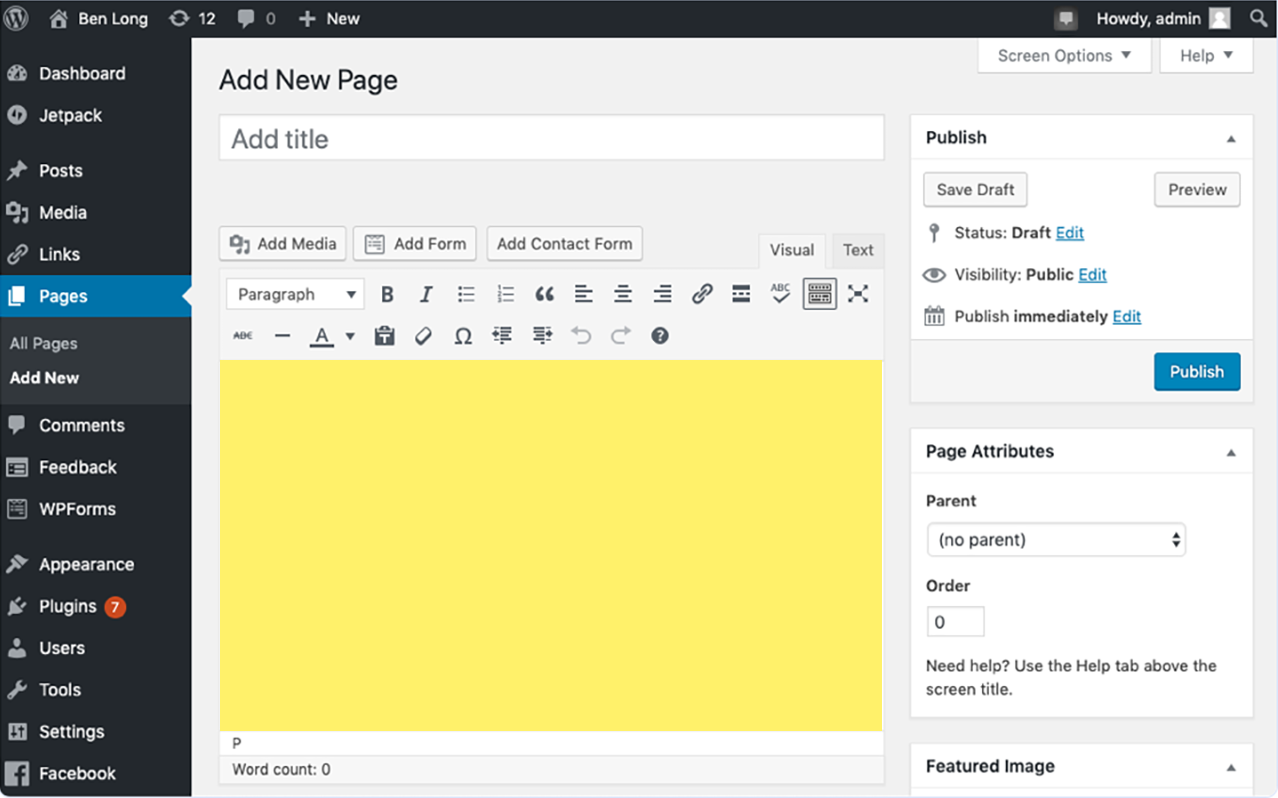Apply strikethrough formatting

(x=243, y=336)
